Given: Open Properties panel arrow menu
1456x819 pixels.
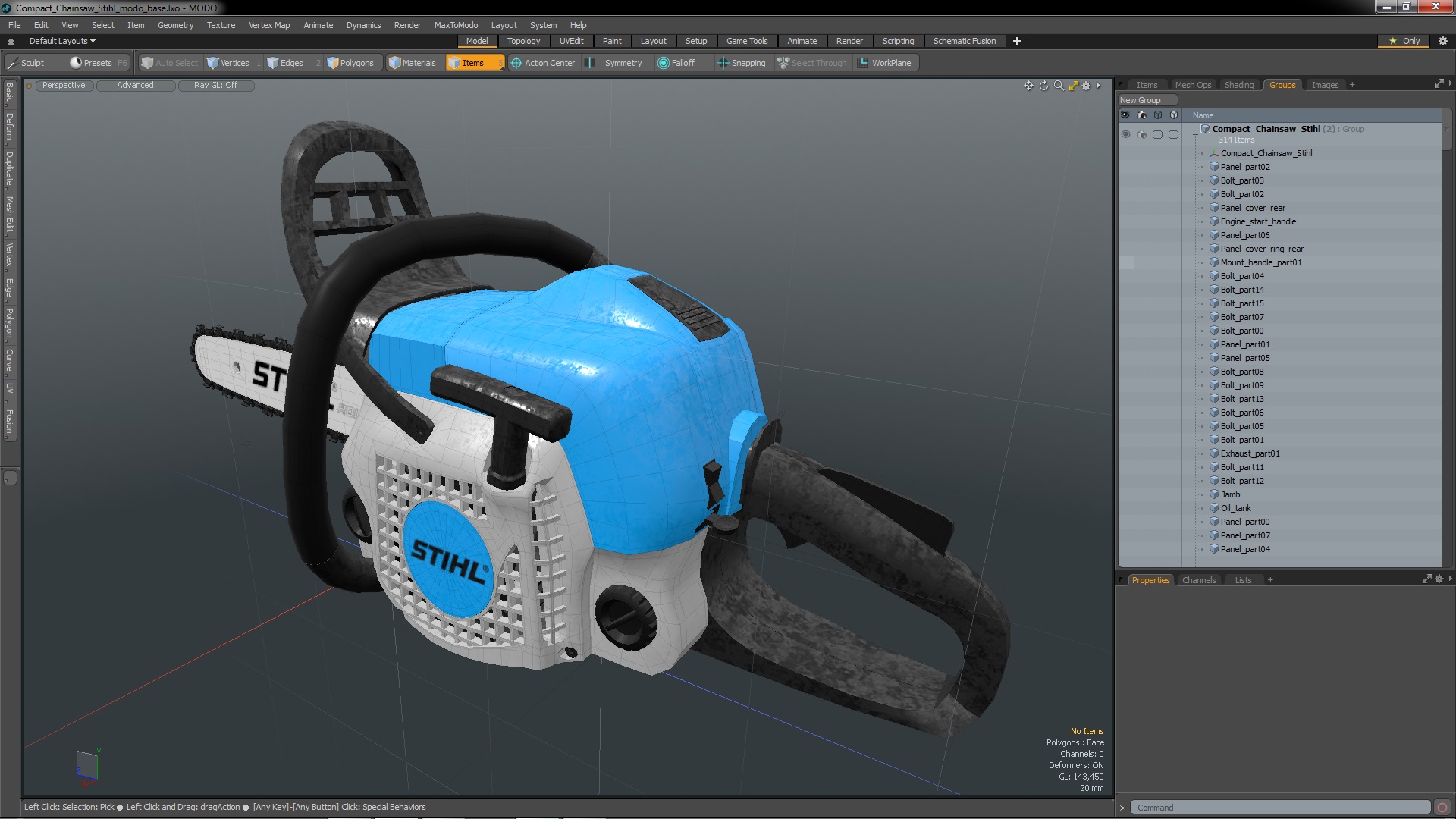Looking at the screenshot, I should (1450, 579).
